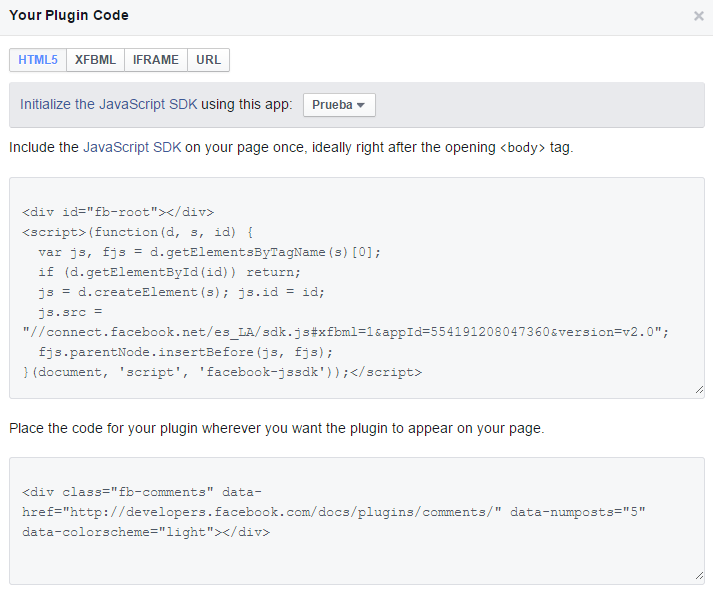
Task: Open the JavaScript SDK link in instructions
Action: pos(132,147)
